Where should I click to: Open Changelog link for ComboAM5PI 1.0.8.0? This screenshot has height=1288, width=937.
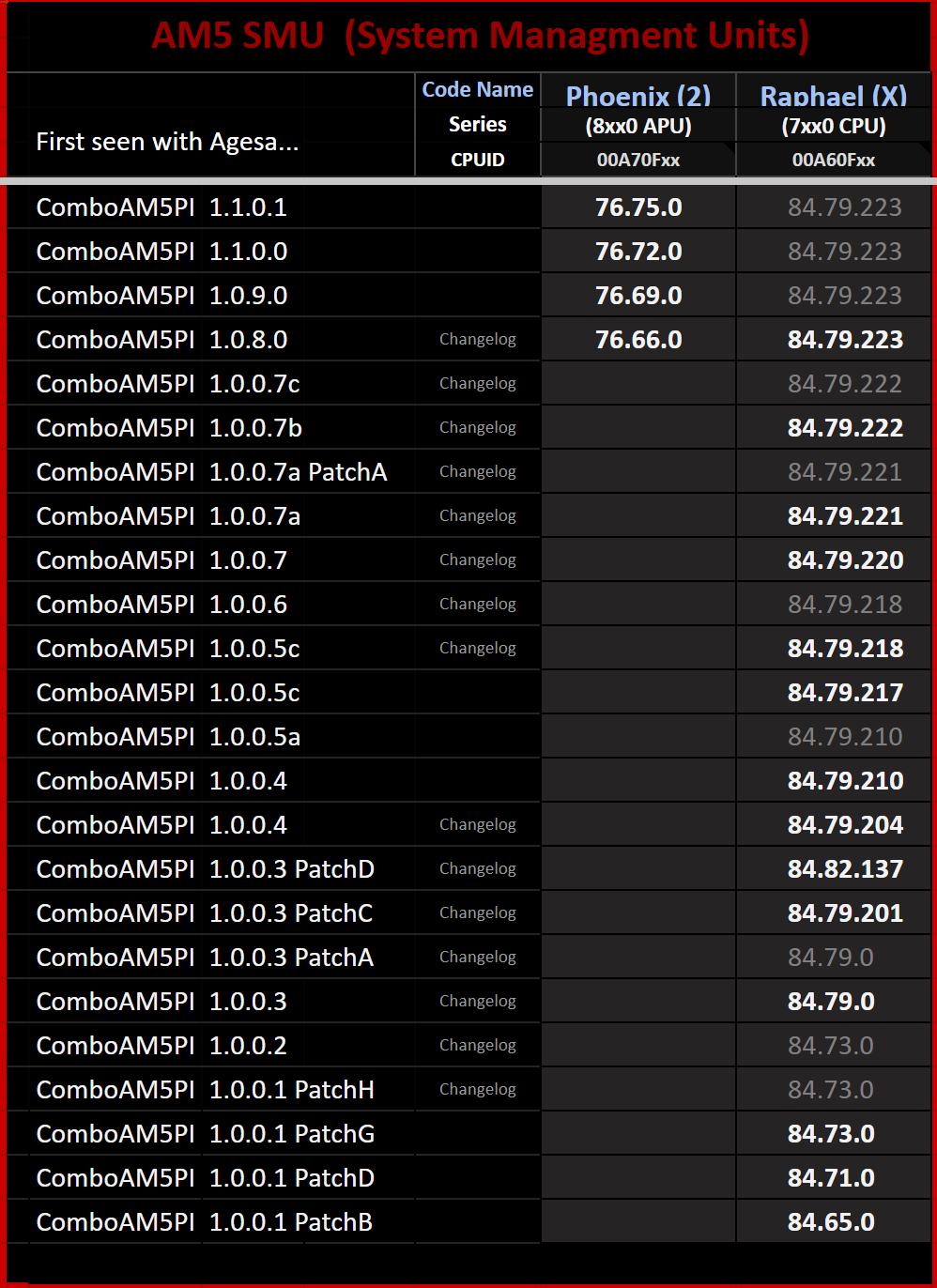click(477, 339)
